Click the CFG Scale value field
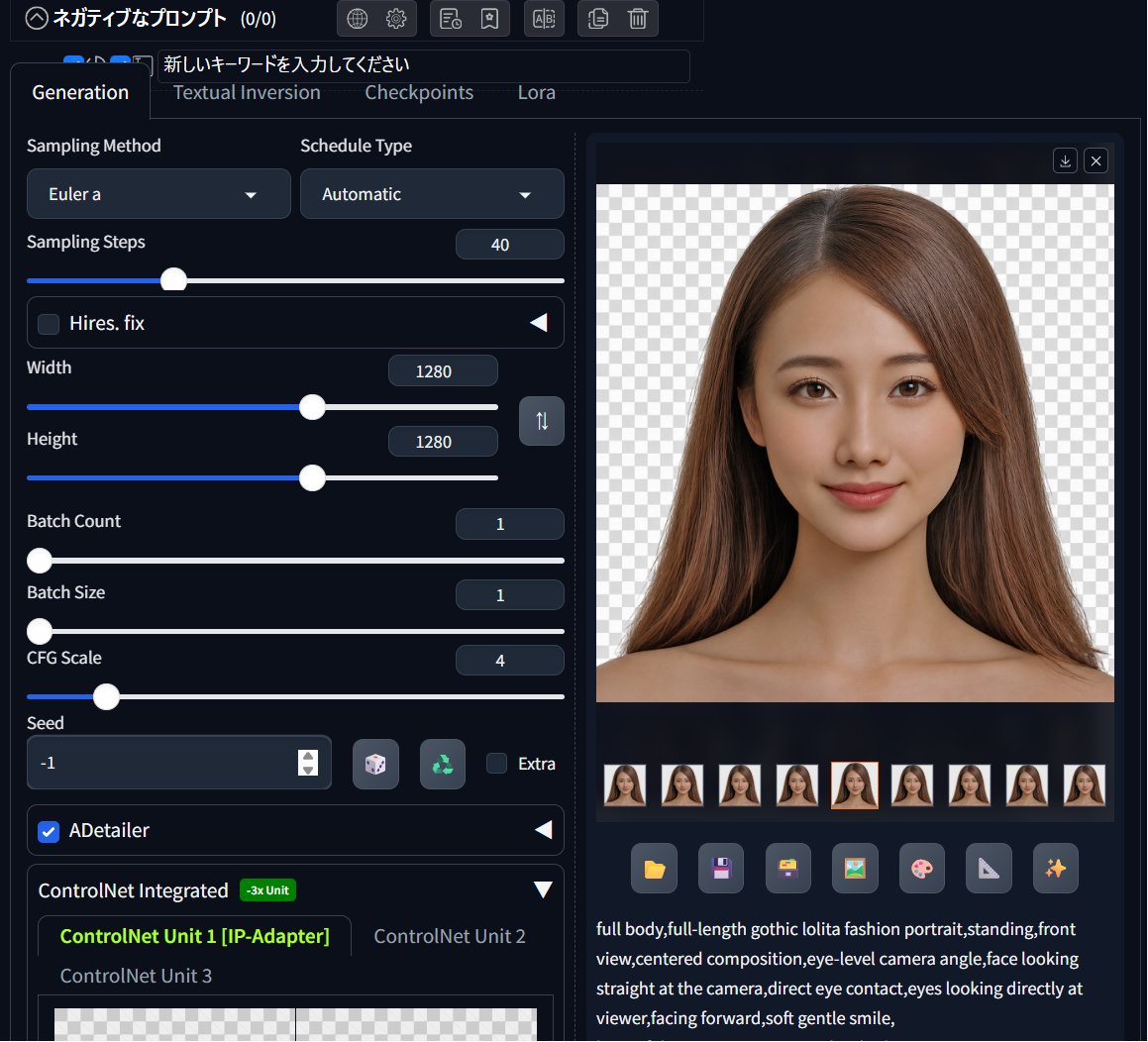The image size is (1148, 1042). [x=509, y=661]
